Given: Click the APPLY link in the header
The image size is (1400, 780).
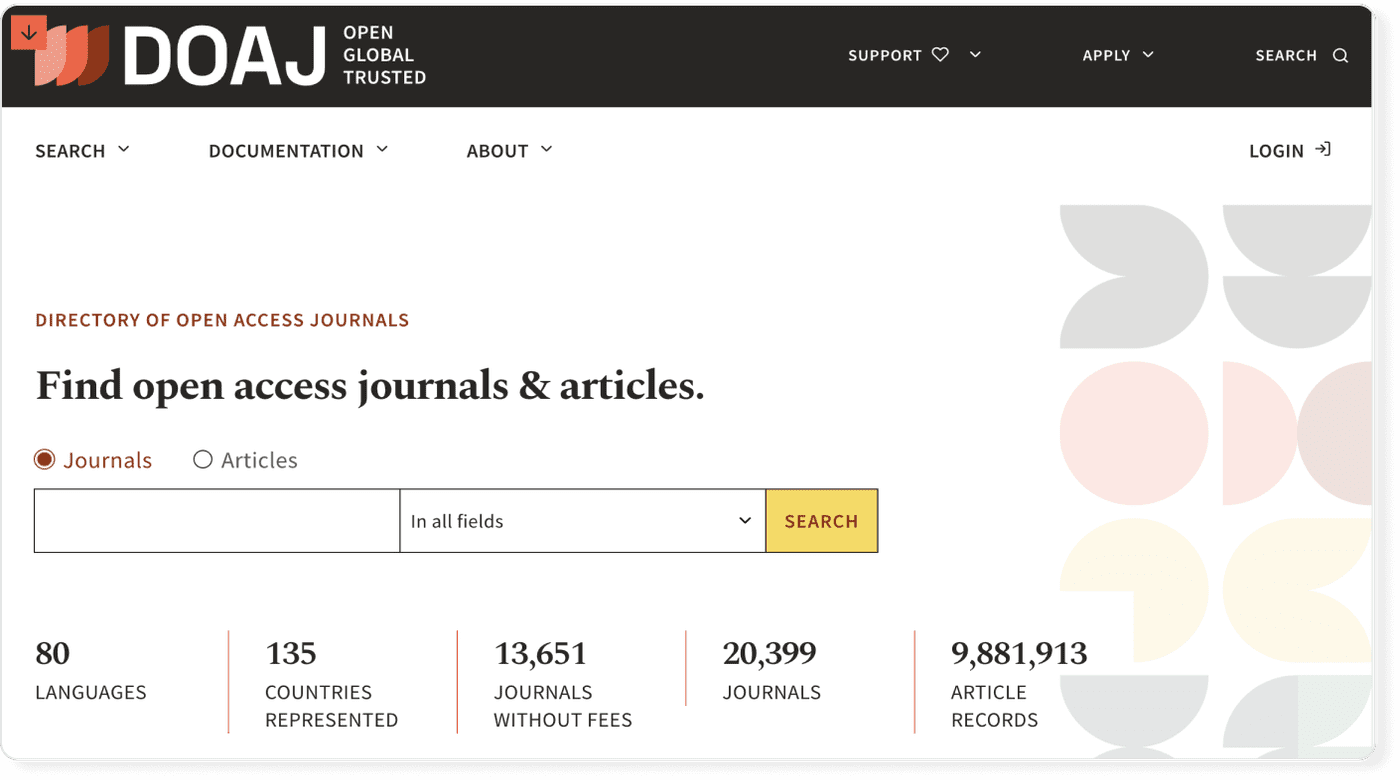Looking at the screenshot, I should pos(1106,55).
